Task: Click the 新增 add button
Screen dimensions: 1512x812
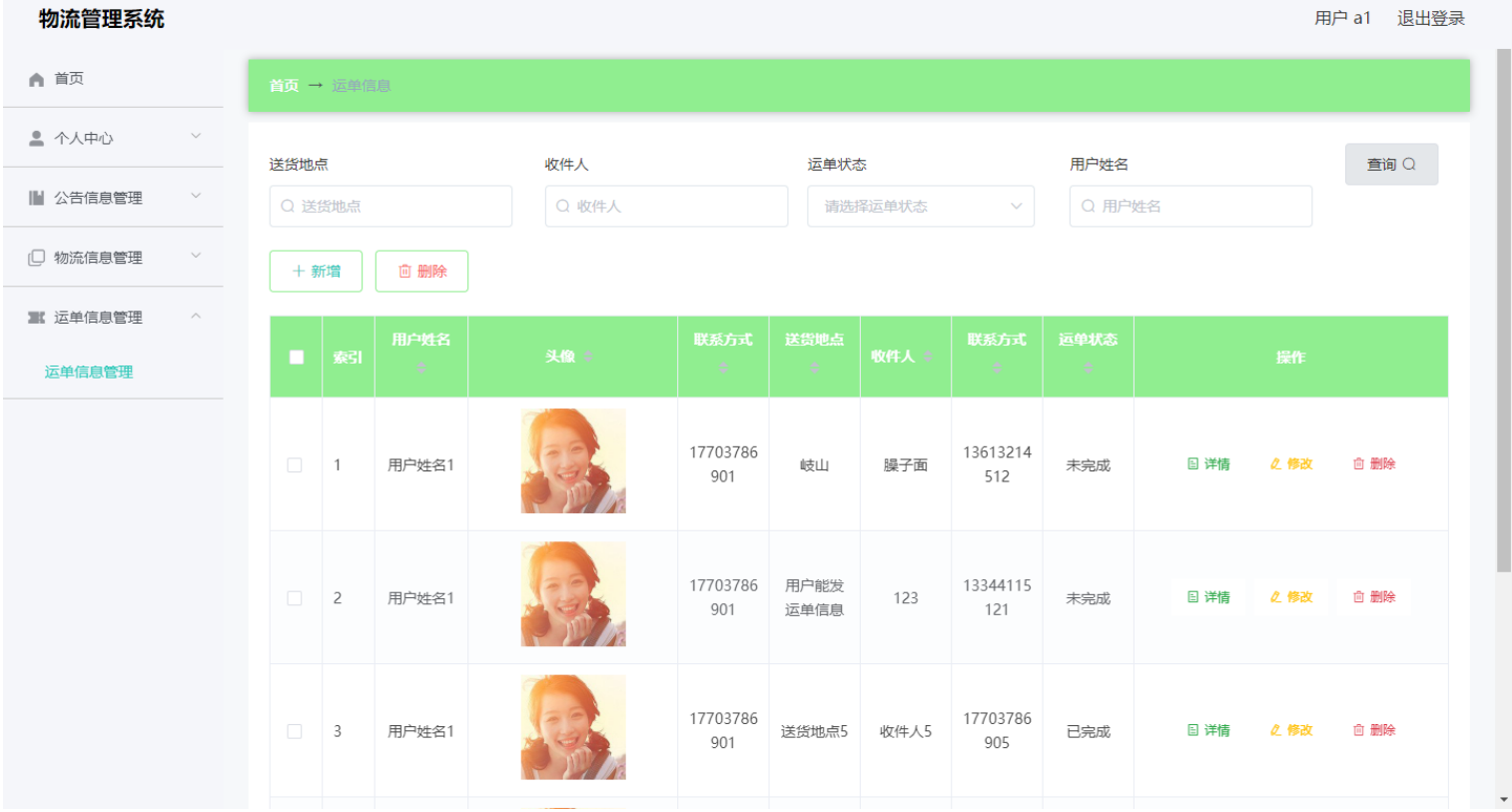Action: tap(316, 272)
